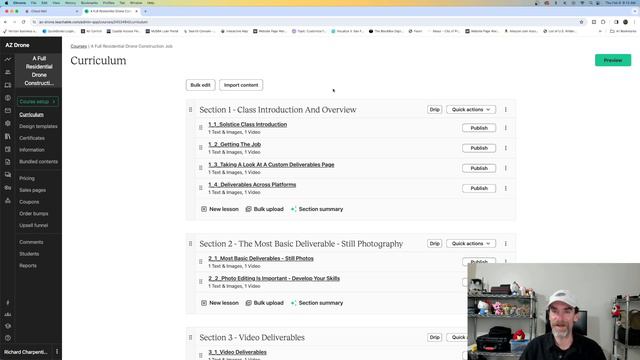Generate Section summary for Section 1

click(317, 209)
